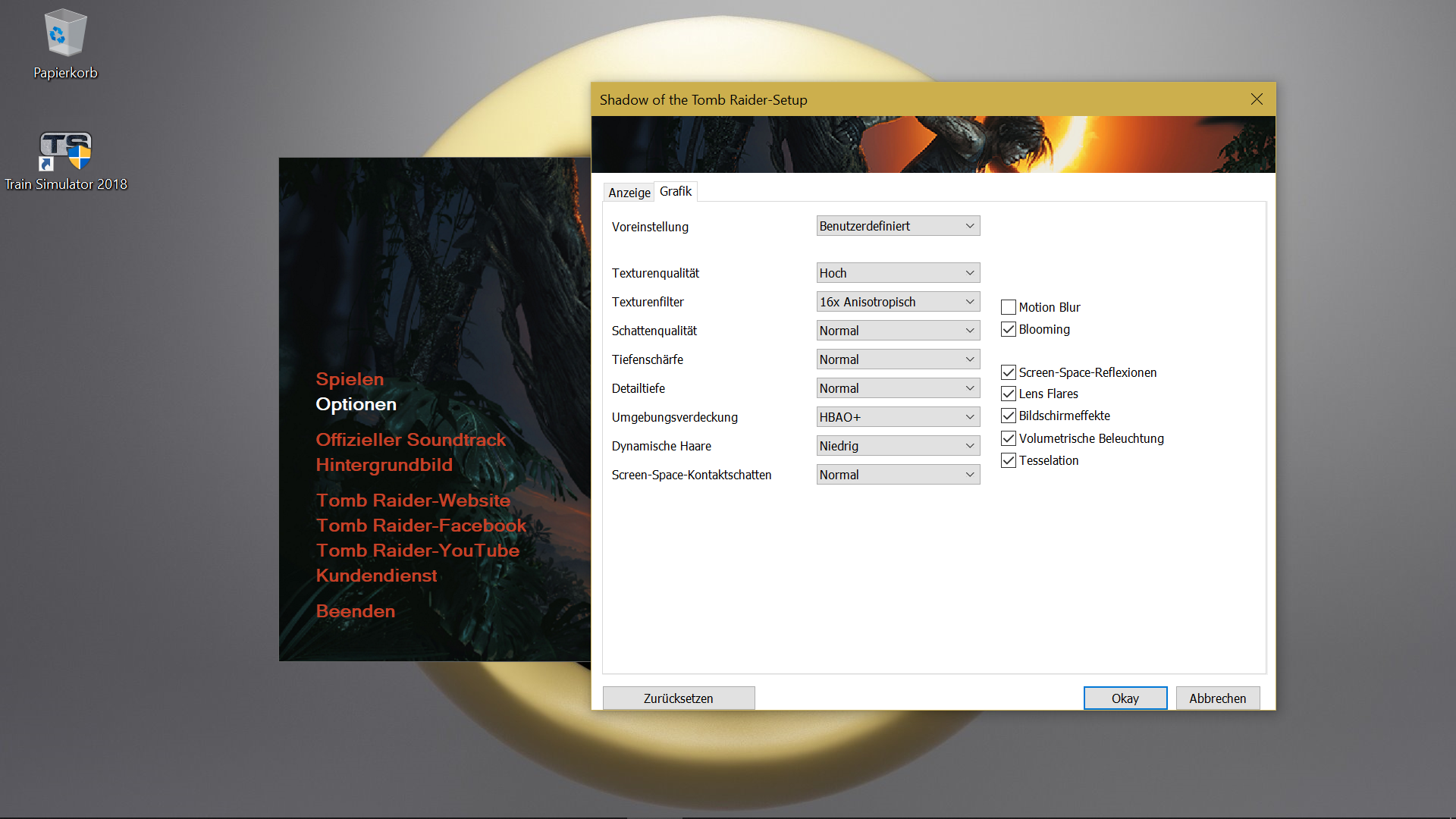This screenshot has height=819, width=1456.
Task: Expand the Texturenqualität dropdown
Action: tap(898, 273)
